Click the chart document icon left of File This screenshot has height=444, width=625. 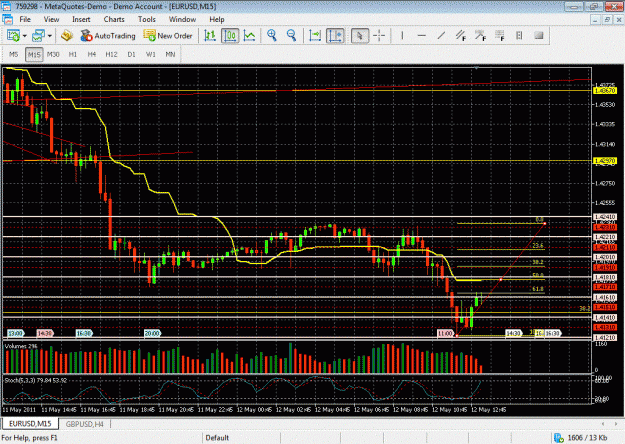[7, 19]
